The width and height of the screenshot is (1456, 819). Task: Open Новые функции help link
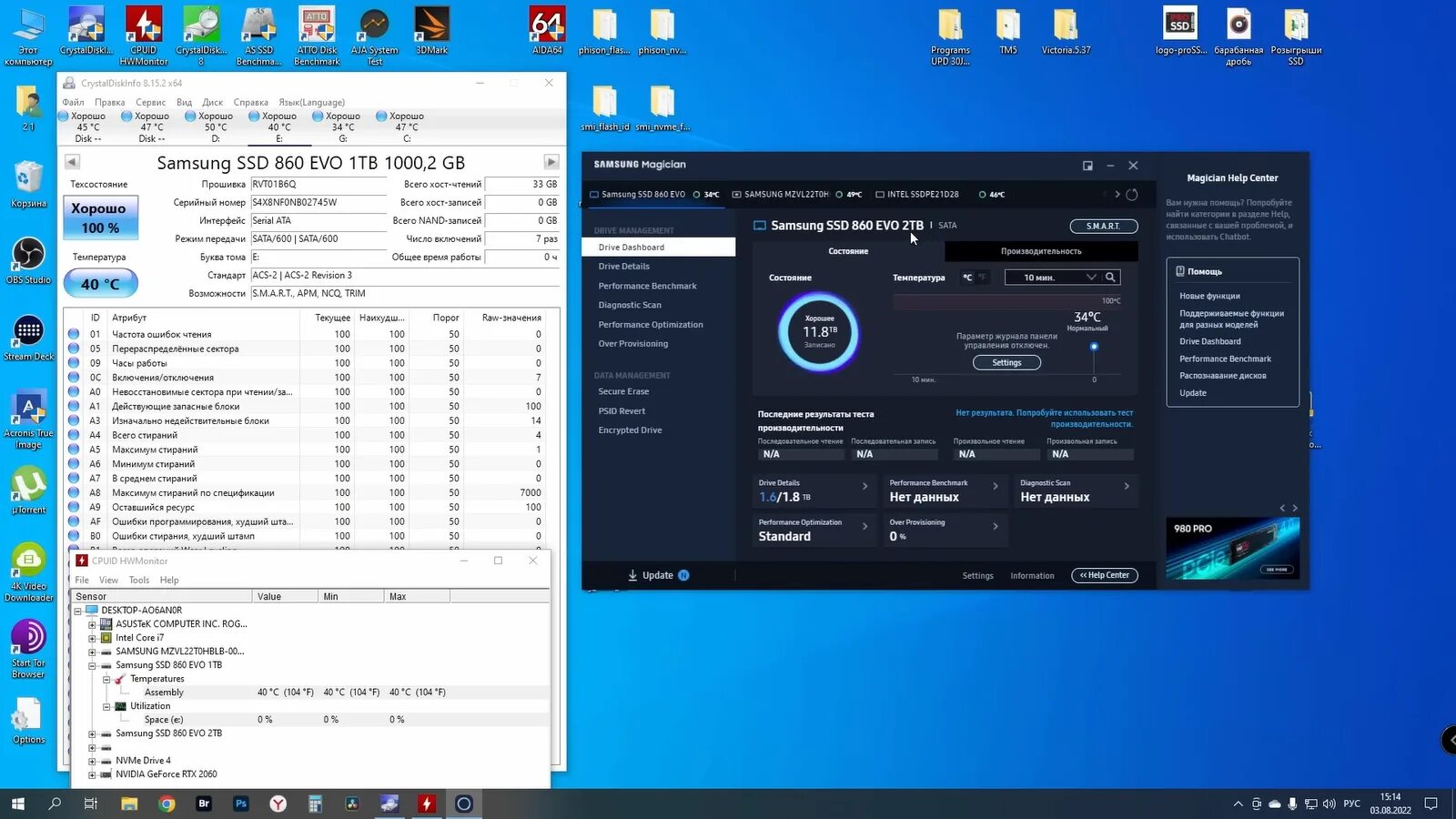point(1209,296)
